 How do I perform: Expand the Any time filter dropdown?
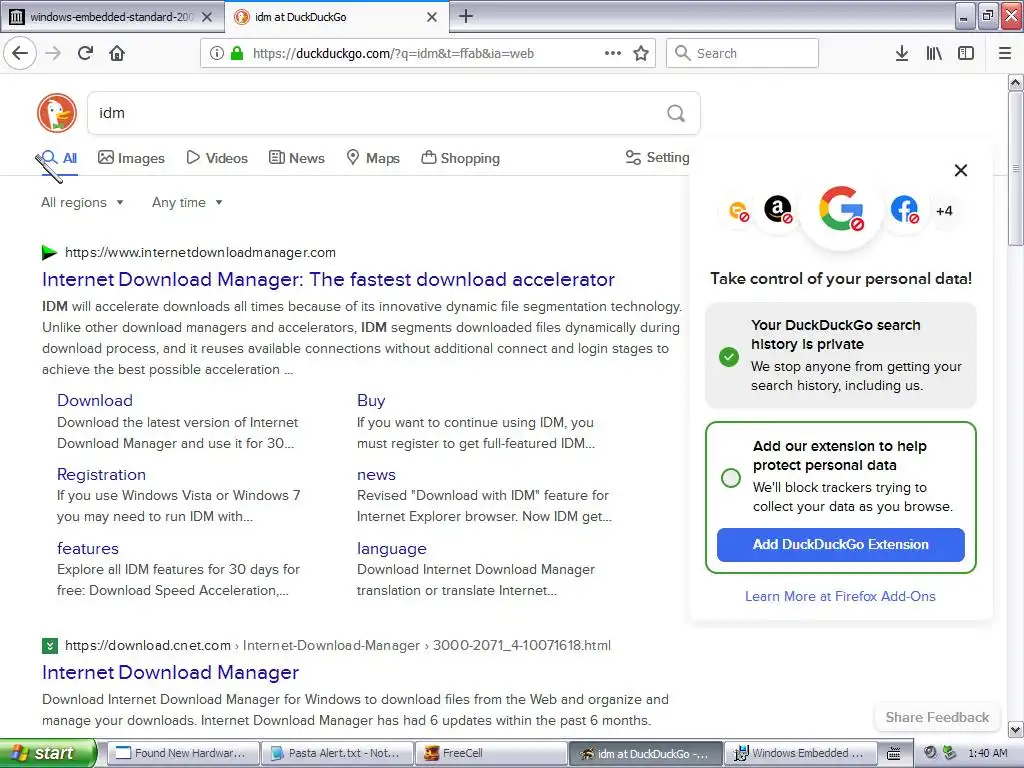click(x=187, y=202)
